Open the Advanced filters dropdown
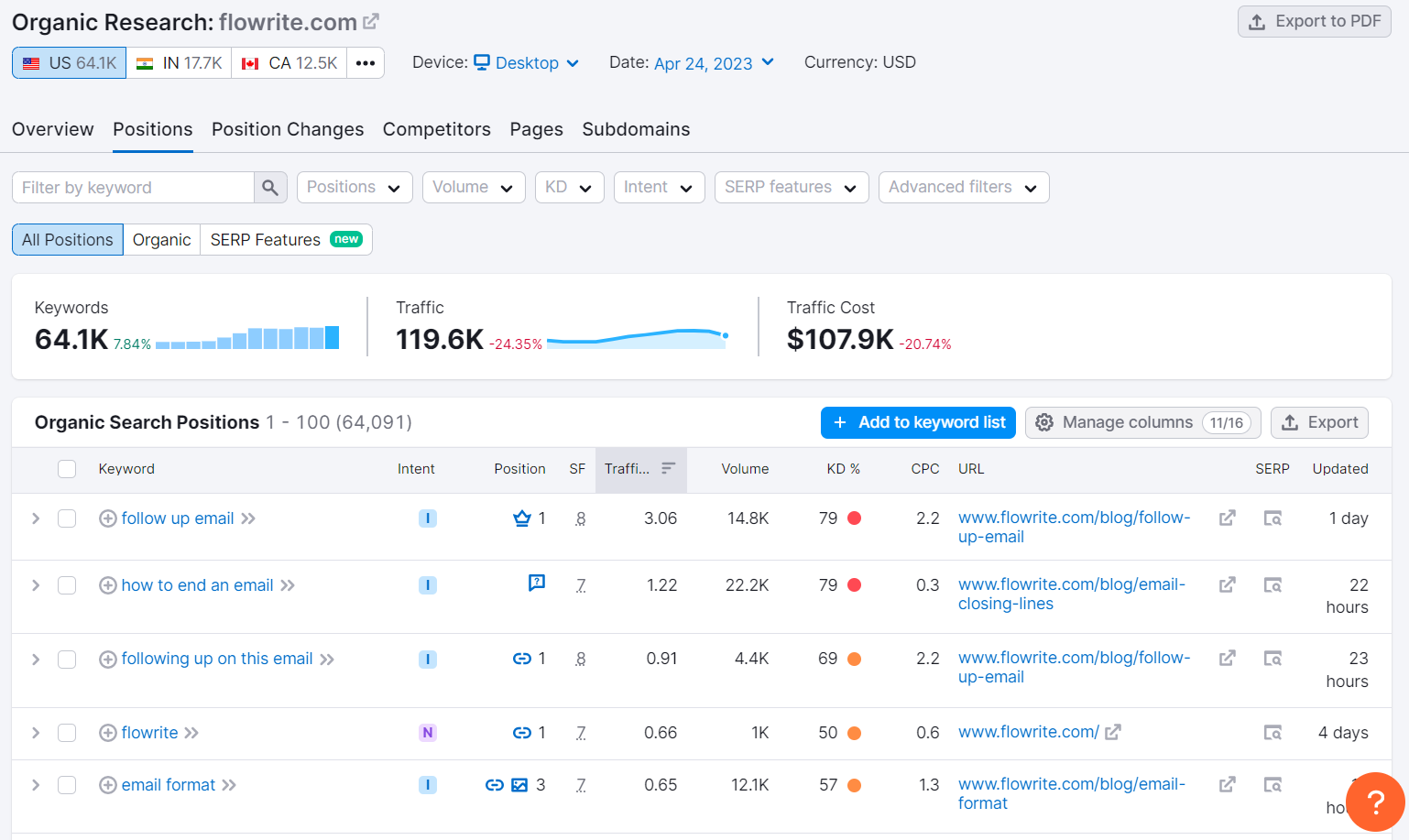This screenshot has height=840, width=1409. click(964, 187)
